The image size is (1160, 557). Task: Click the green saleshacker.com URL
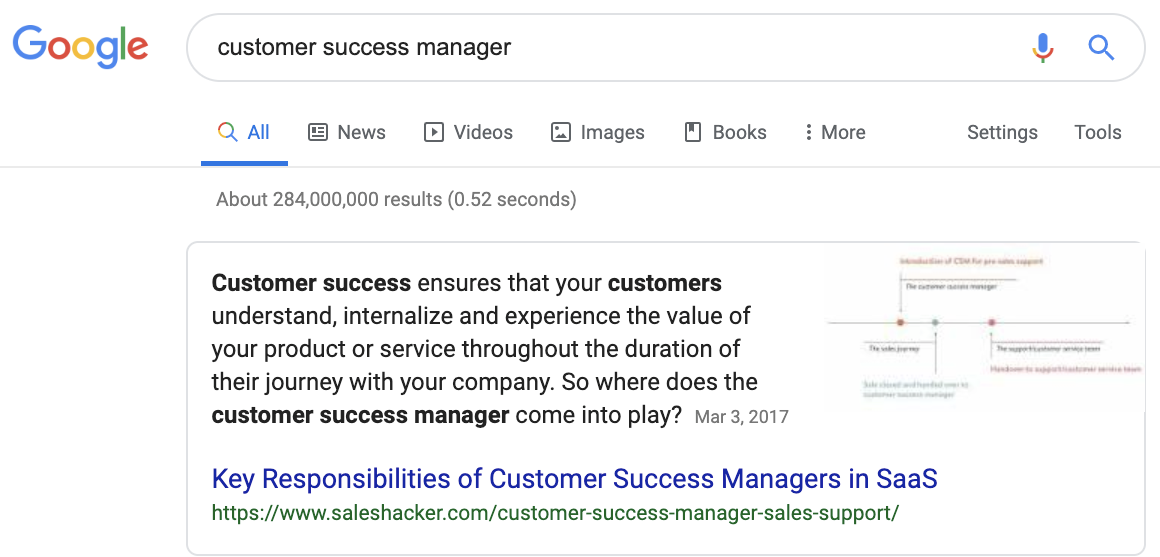point(555,514)
